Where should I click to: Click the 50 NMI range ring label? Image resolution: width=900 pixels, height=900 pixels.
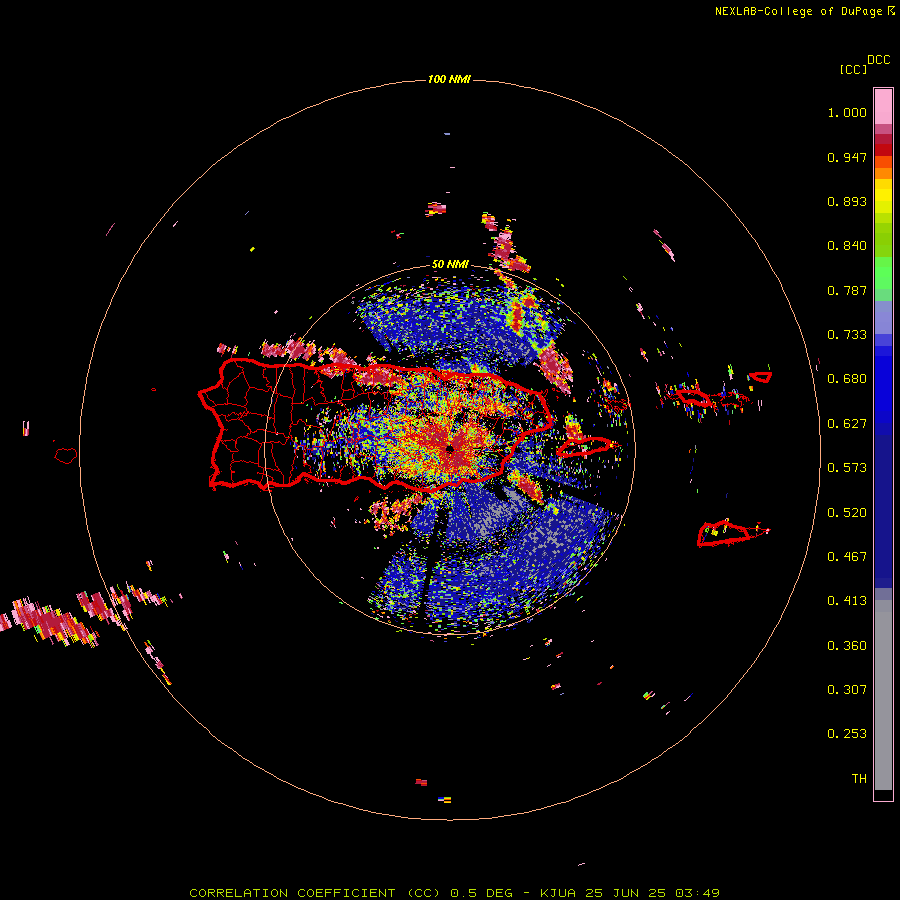point(450,265)
